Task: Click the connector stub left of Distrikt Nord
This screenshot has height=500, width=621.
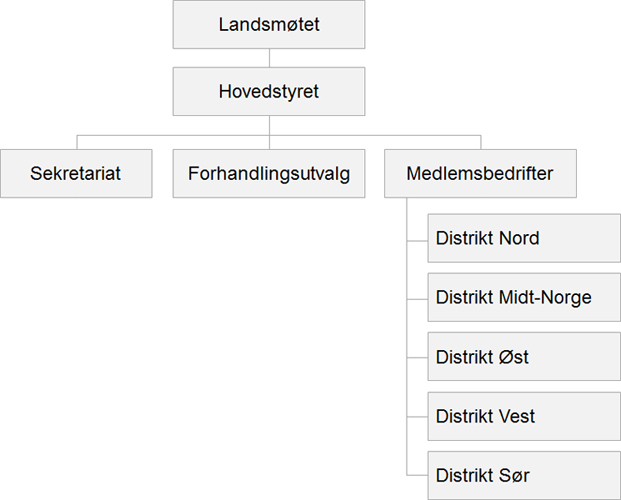Action: (x=417, y=240)
